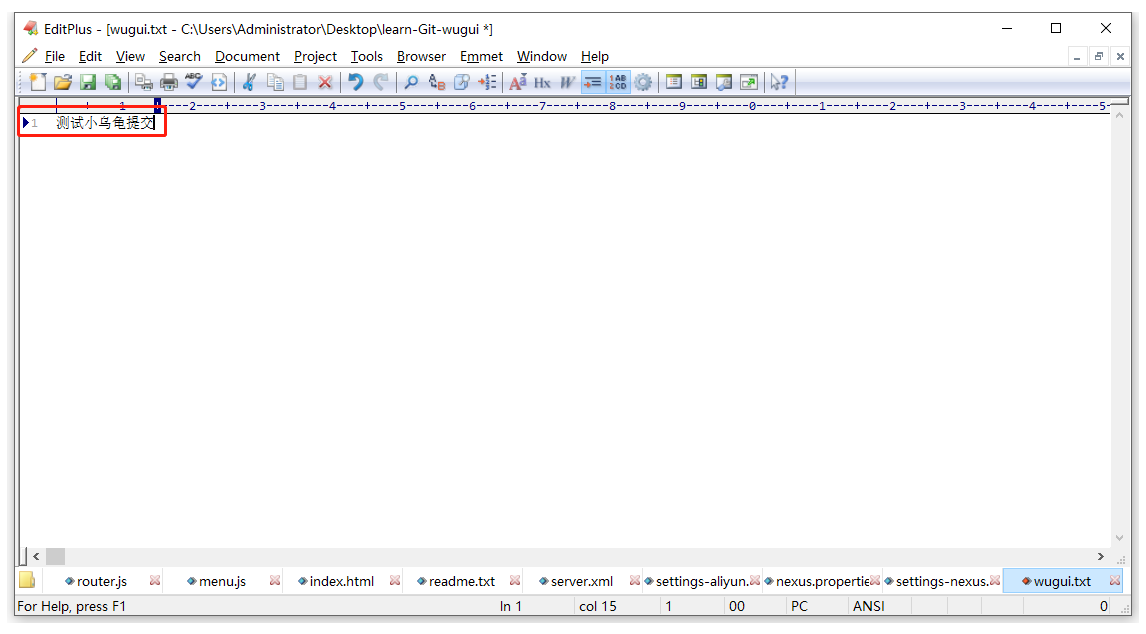Switch to the index.html tab
Viewport: 1146px width, 634px height.
click(341, 581)
